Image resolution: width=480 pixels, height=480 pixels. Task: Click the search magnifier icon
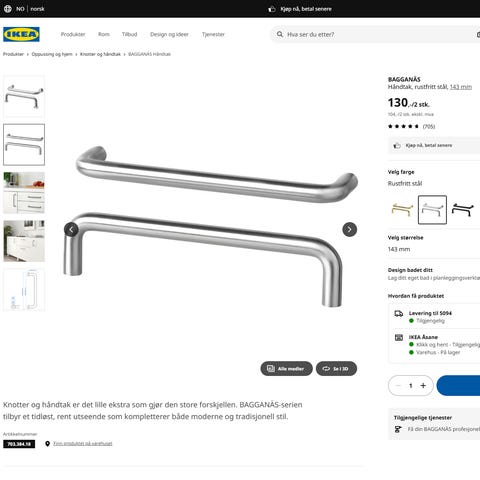280,34
